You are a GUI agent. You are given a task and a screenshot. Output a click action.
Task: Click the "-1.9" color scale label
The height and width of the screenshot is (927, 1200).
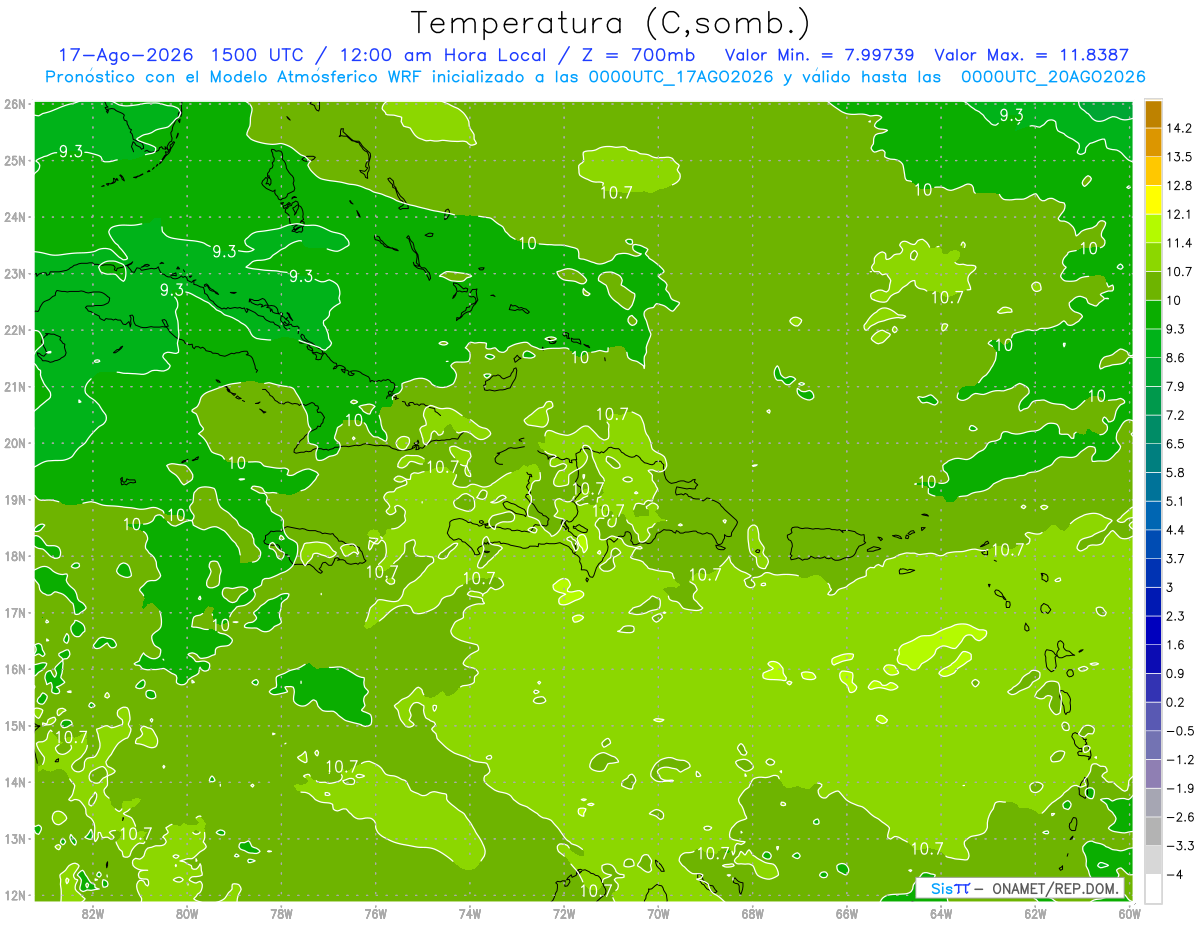point(1180,789)
